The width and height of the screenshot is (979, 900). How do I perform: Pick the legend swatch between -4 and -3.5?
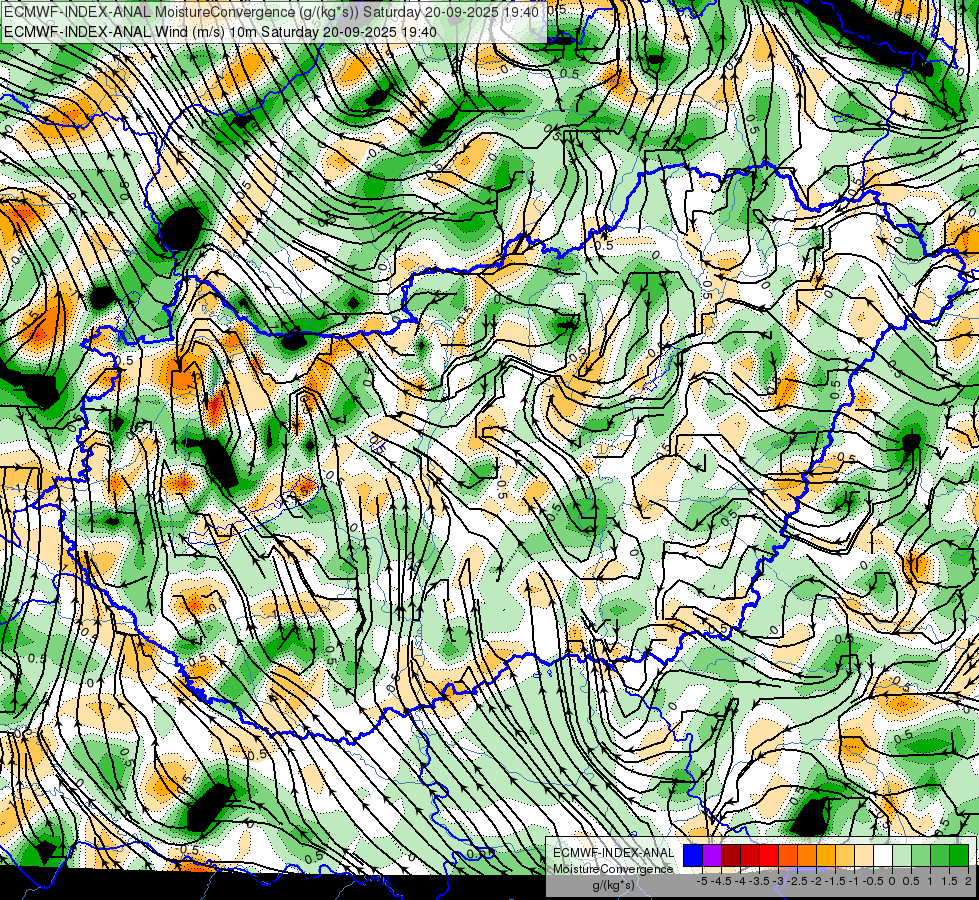[x=750, y=856]
